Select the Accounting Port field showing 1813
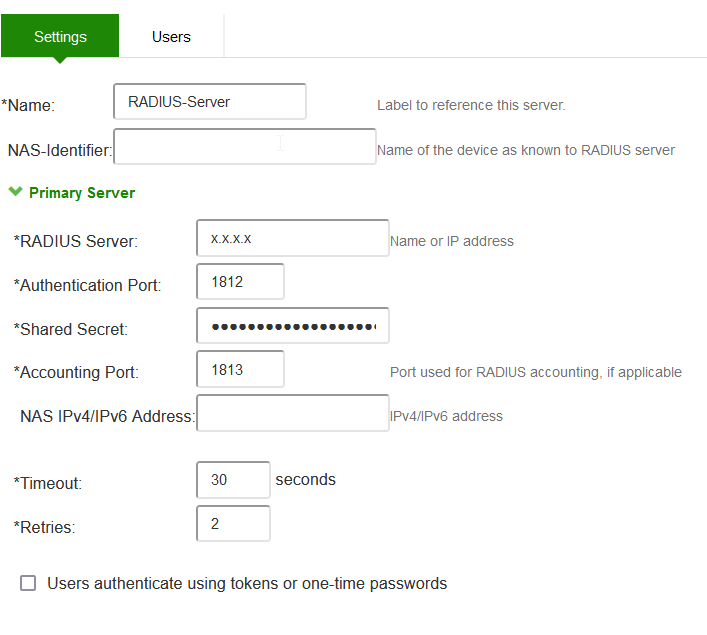This screenshot has height=635, width=707. [240, 369]
